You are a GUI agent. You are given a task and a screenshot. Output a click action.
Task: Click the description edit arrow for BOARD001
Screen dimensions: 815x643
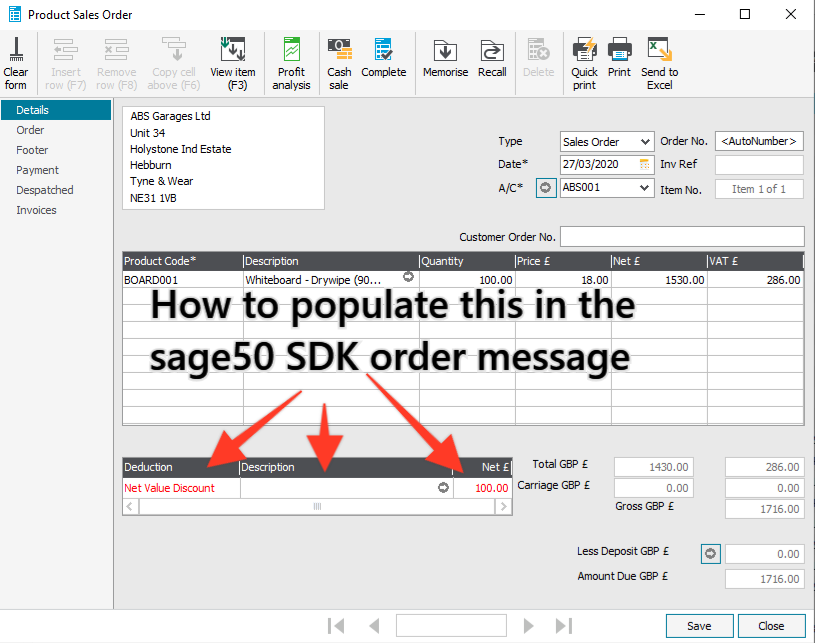tap(409, 277)
